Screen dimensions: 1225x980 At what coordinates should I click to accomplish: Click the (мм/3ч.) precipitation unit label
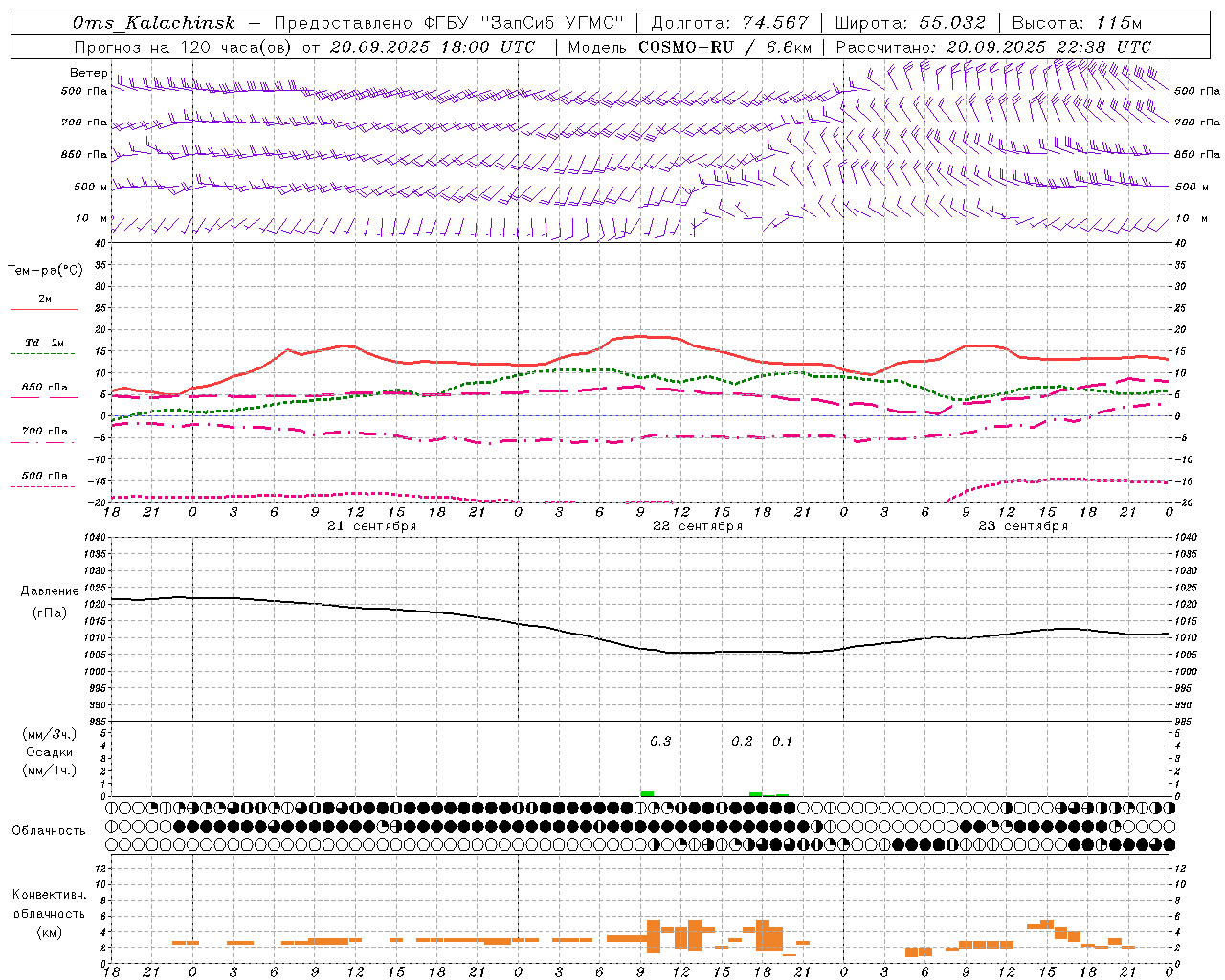[x=49, y=734]
